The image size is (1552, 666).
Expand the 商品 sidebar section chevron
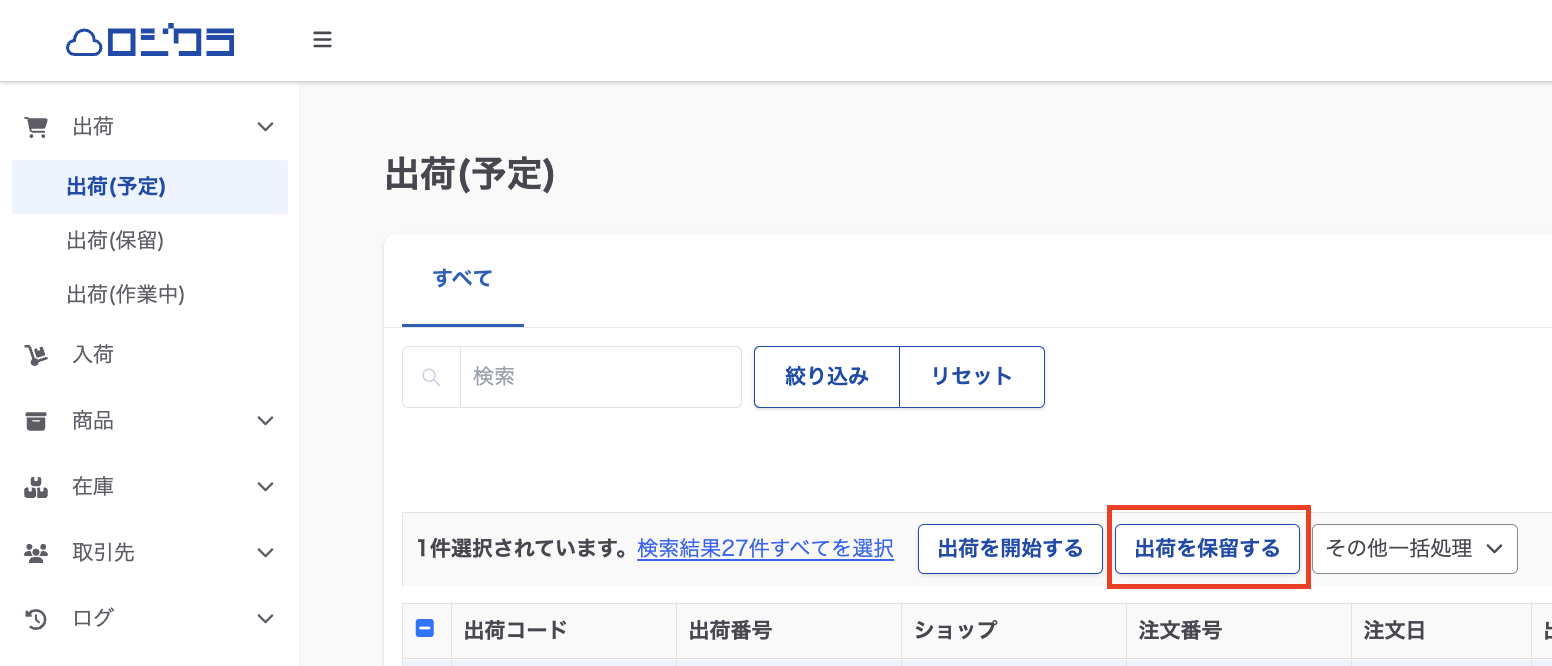click(x=265, y=421)
